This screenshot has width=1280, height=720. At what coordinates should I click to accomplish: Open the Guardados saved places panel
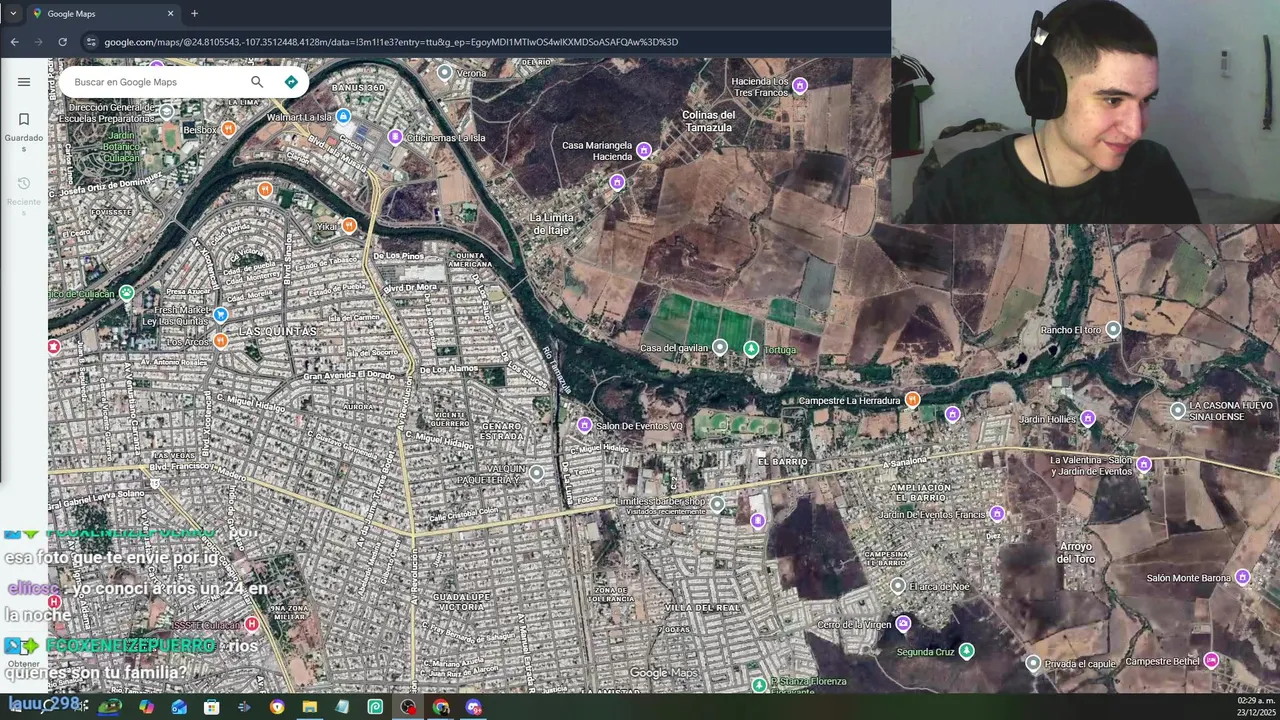click(24, 131)
